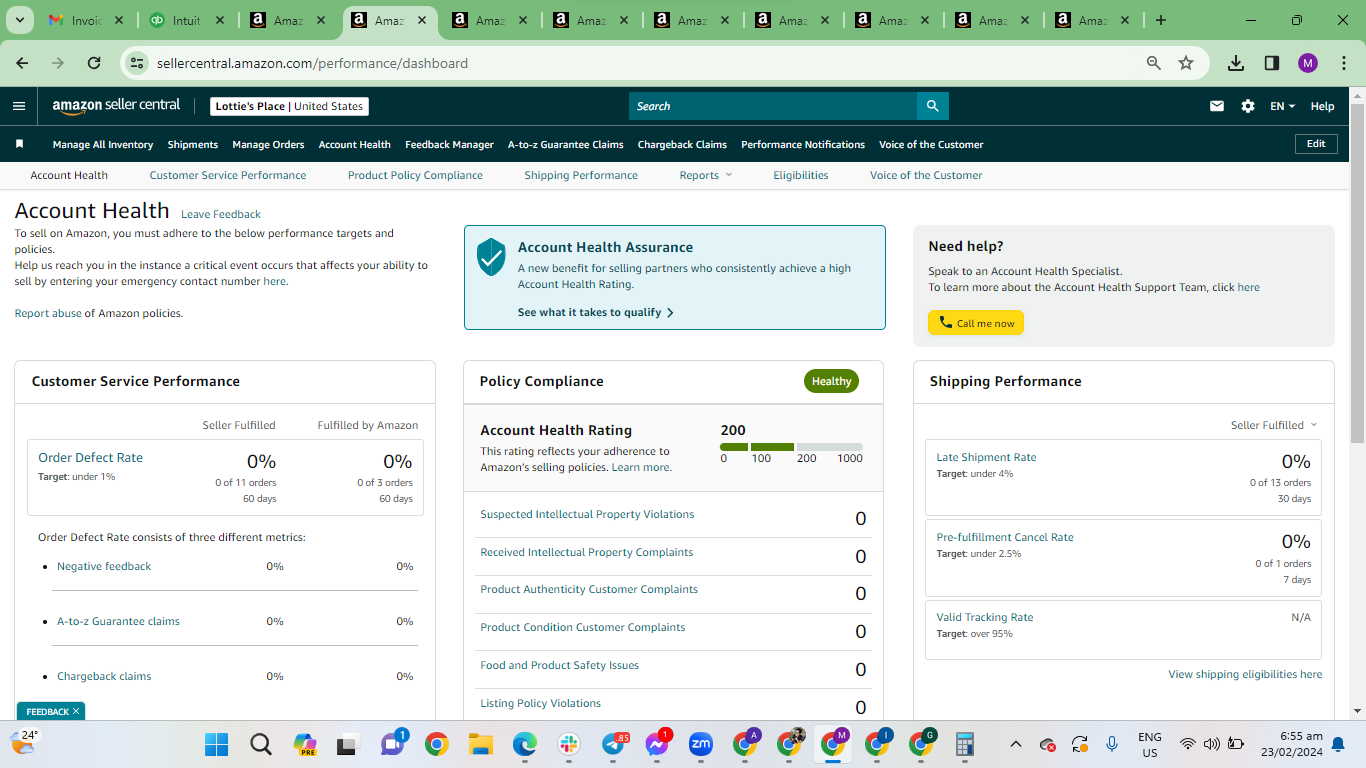Open the browser side panel icon
Viewport: 1366px width, 768px height.
(1272, 63)
